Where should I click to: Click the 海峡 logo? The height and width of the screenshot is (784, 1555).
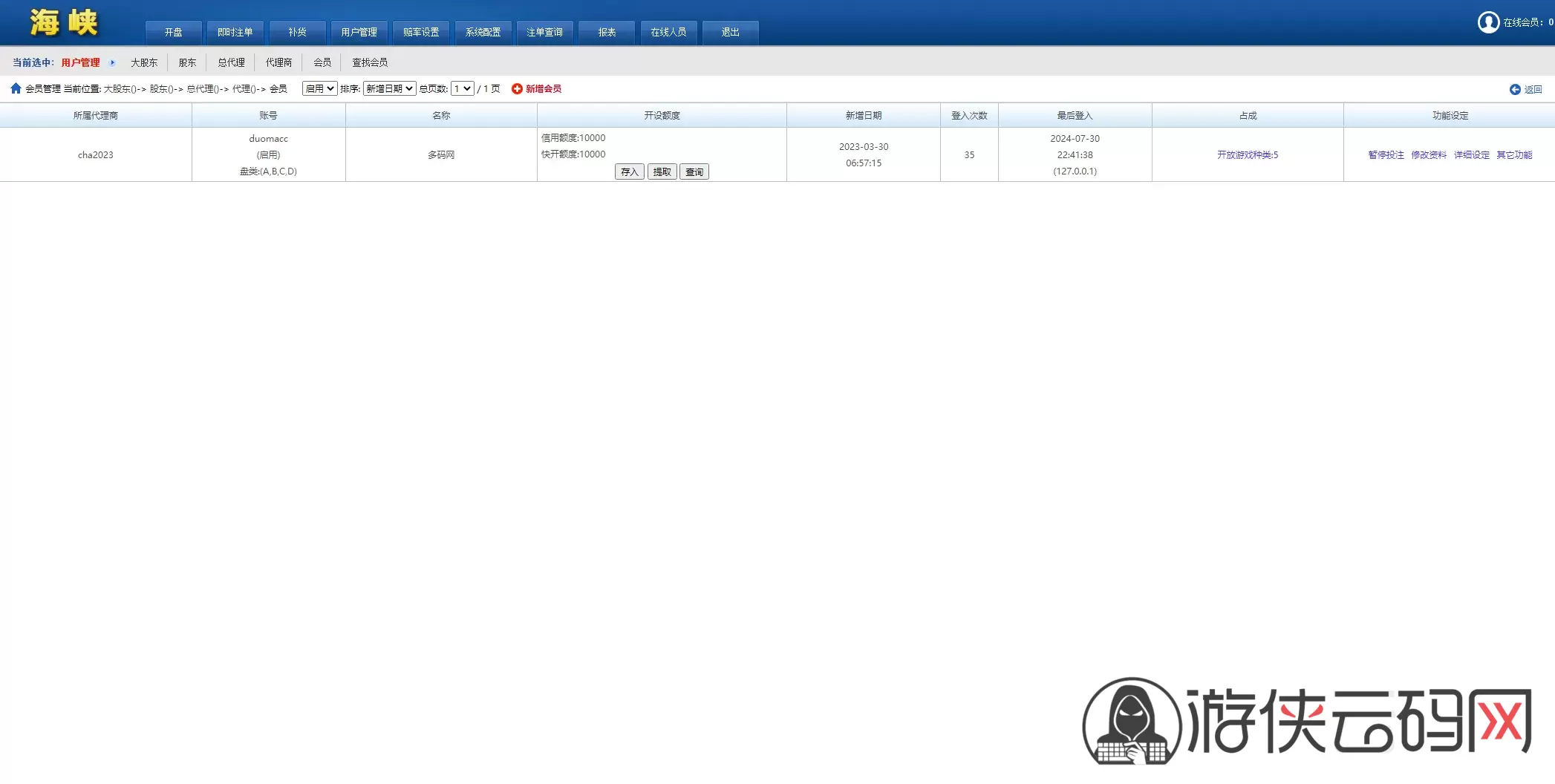pyautogui.click(x=64, y=22)
